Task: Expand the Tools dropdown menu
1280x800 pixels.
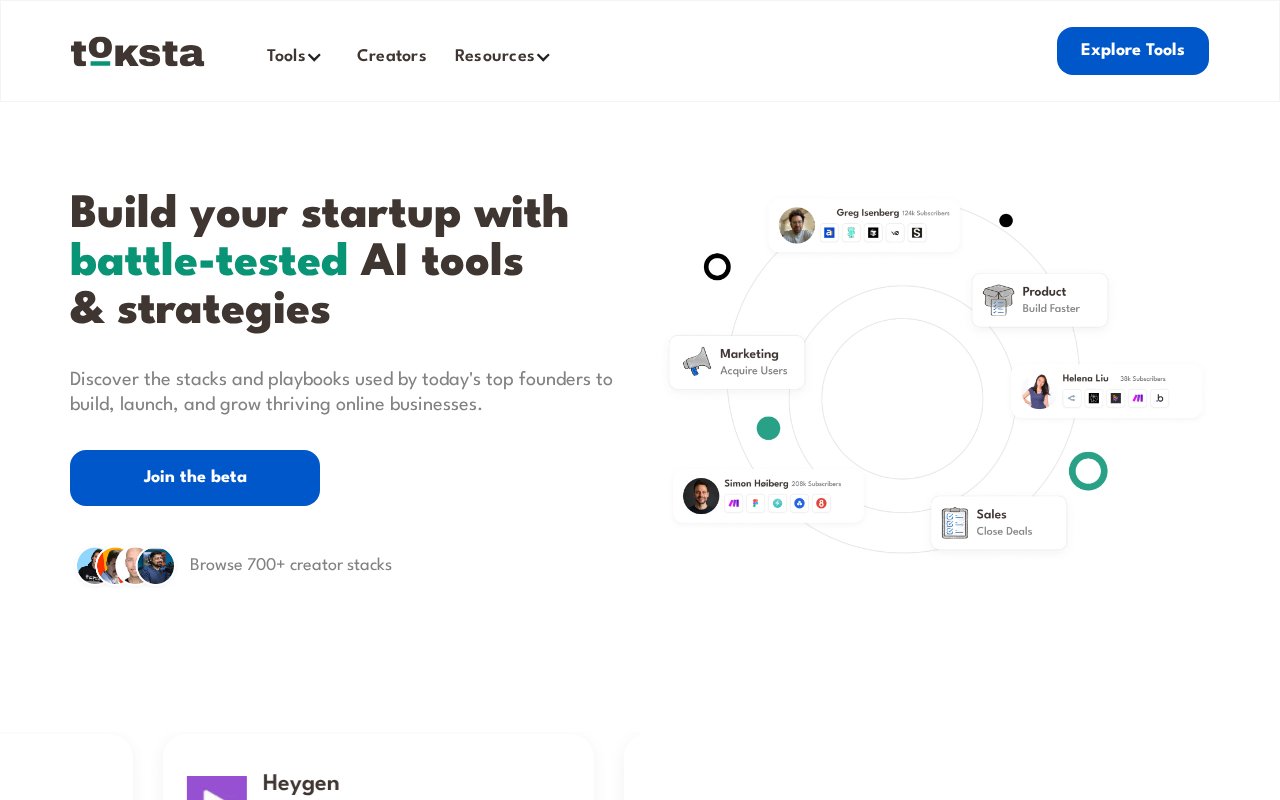Action: 293,56
